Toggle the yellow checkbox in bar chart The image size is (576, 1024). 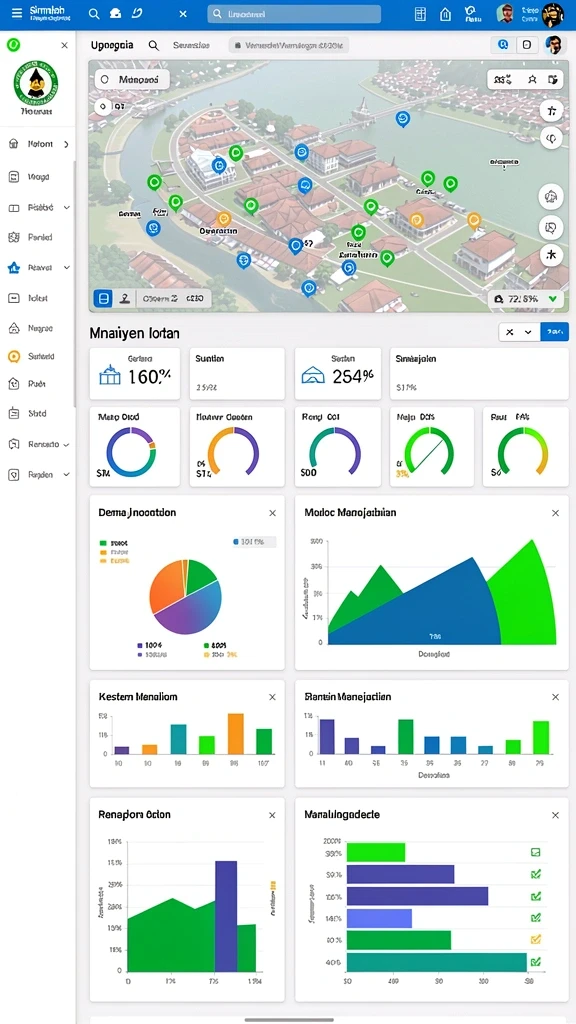click(x=536, y=940)
